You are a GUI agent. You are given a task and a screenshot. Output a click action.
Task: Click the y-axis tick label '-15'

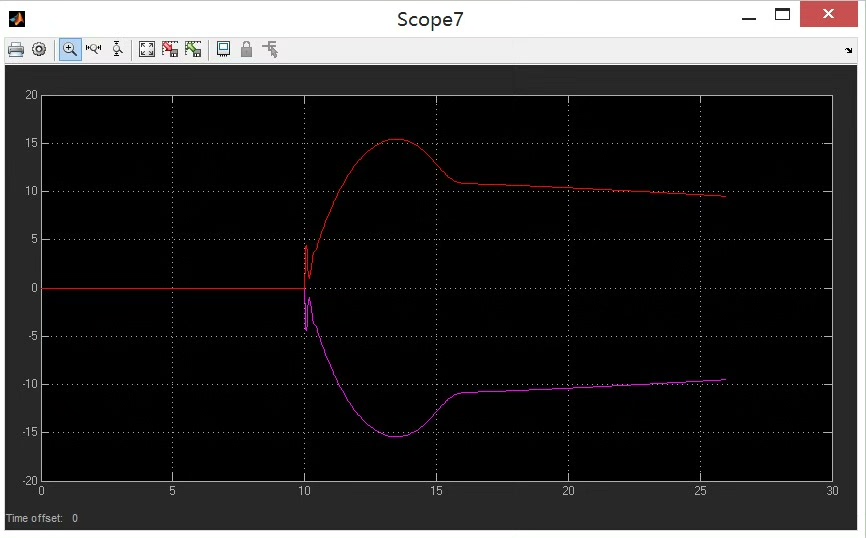30,432
